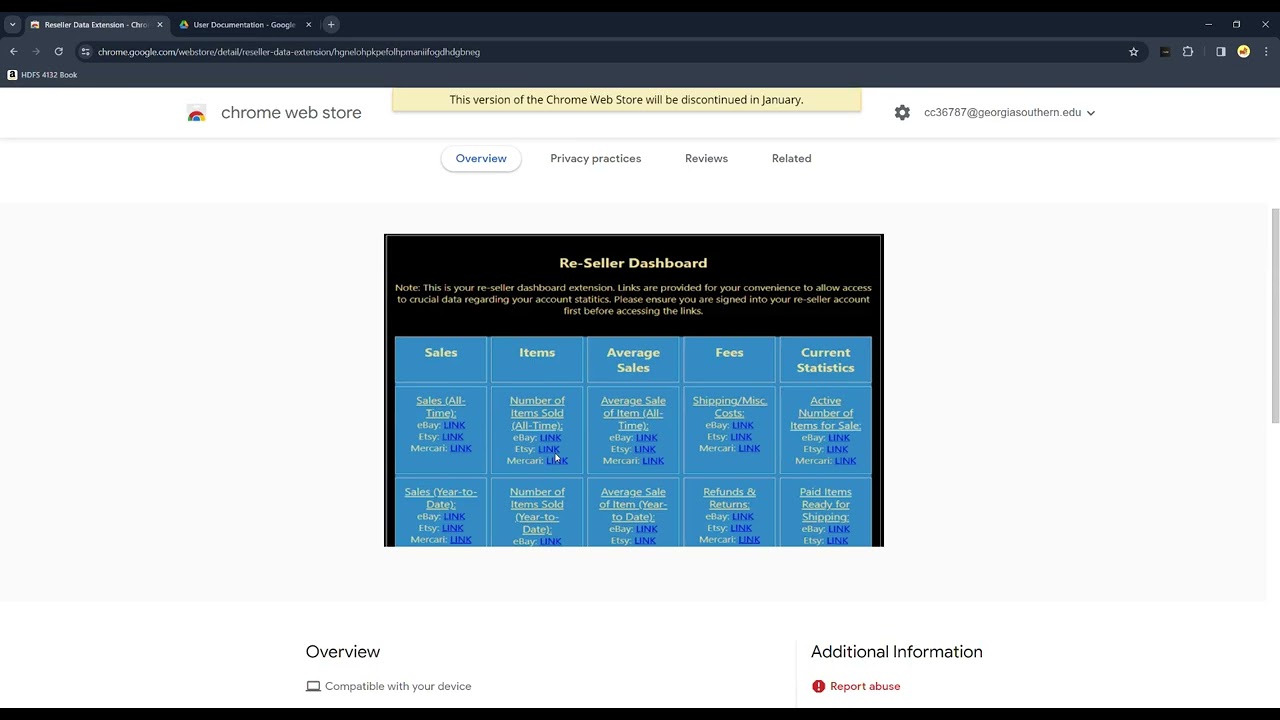Open the web store settings gear

[x=902, y=113]
